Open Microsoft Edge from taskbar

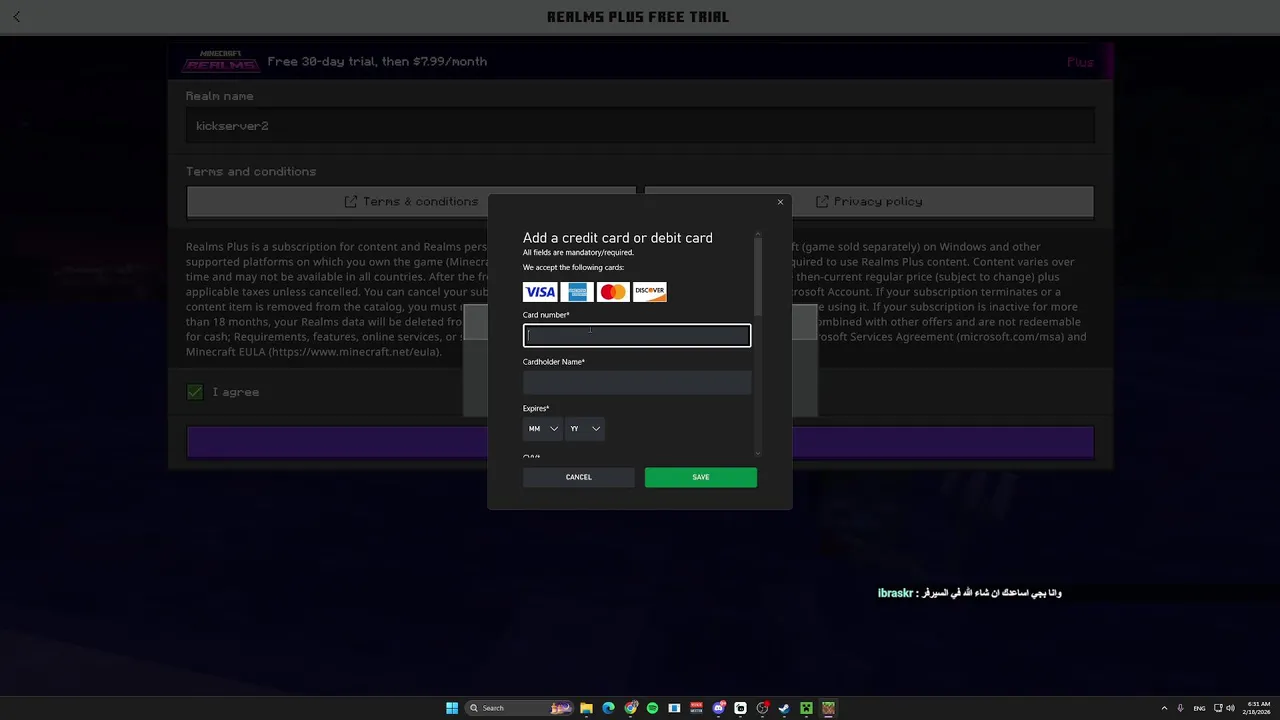click(x=608, y=708)
